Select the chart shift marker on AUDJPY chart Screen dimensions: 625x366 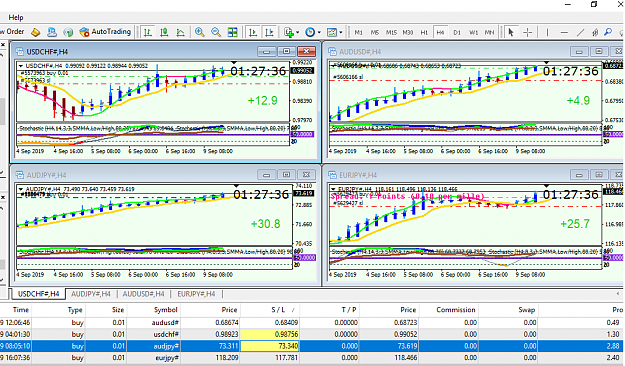pyautogui.click(x=236, y=186)
